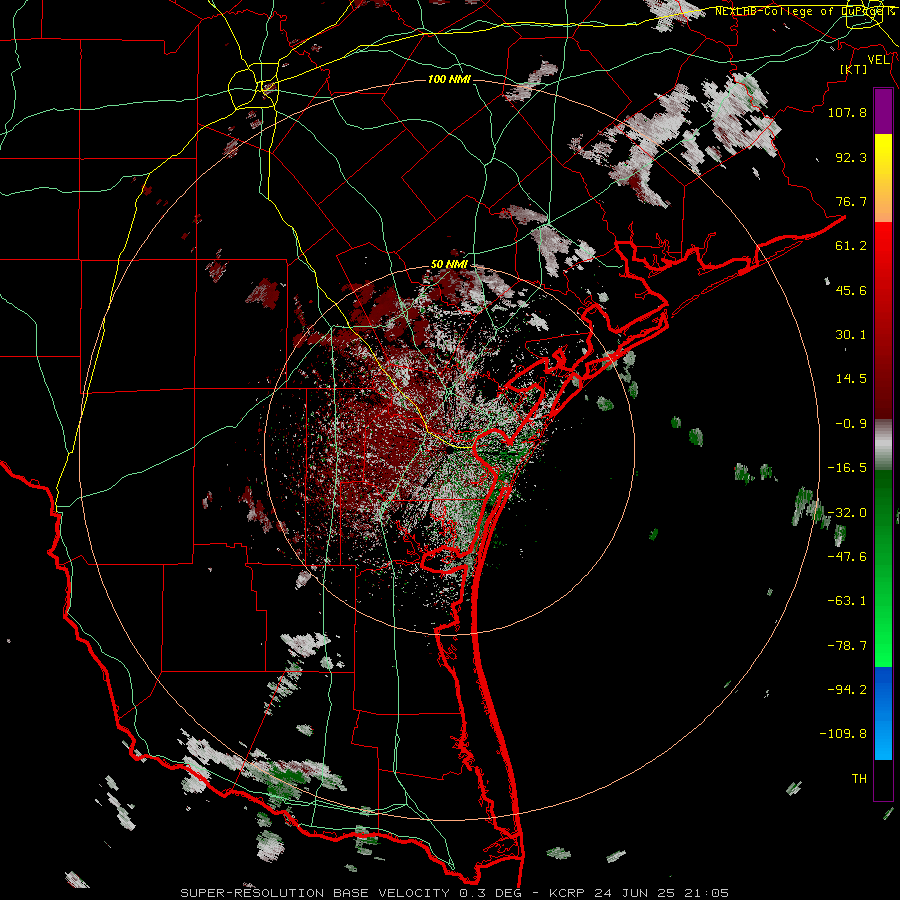The width and height of the screenshot is (900, 900).
Task: Click the 76.7 velocity scale value
Action: (851, 201)
